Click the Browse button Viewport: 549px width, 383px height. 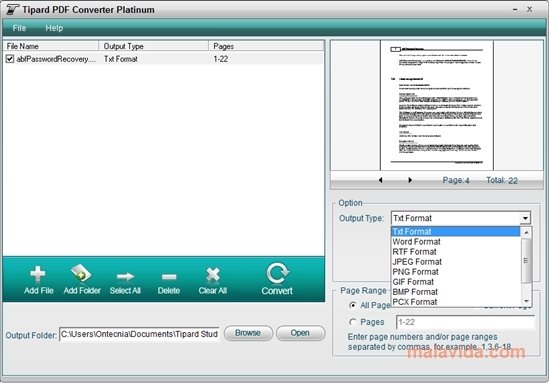click(x=248, y=333)
